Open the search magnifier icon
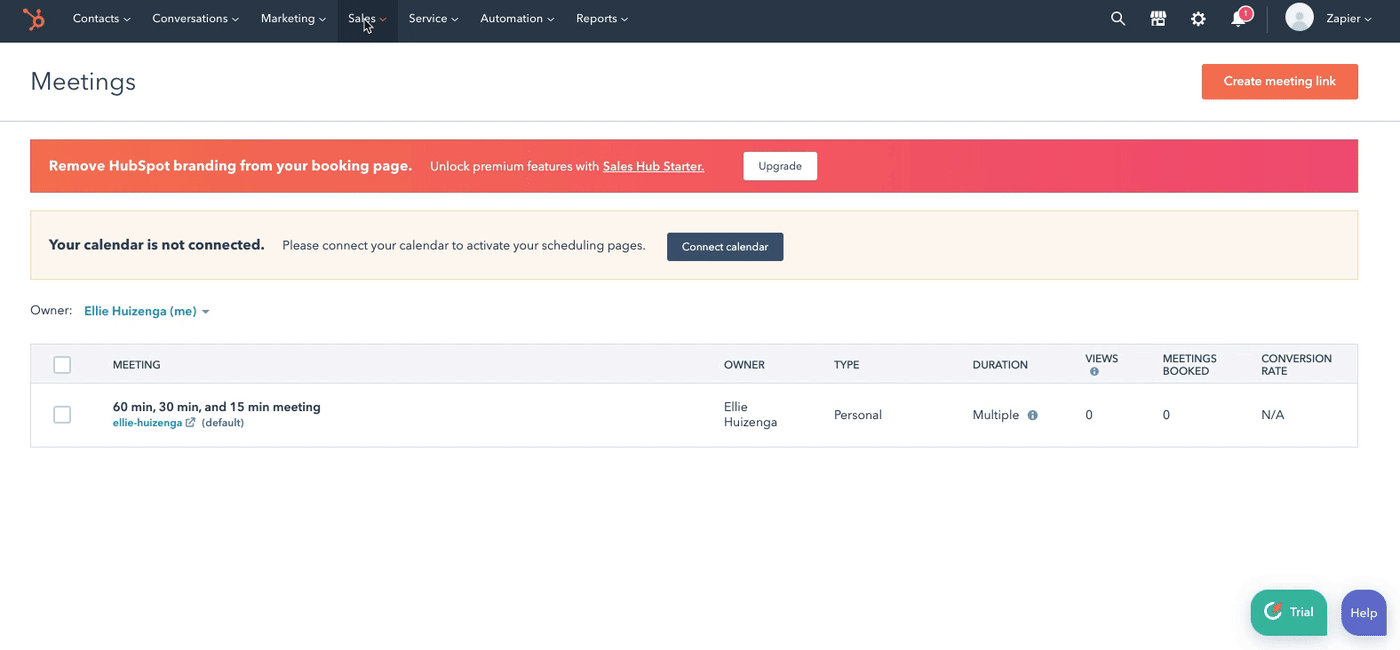The height and width of the screenshot is (650, 1400). [x=1118, y=19]
